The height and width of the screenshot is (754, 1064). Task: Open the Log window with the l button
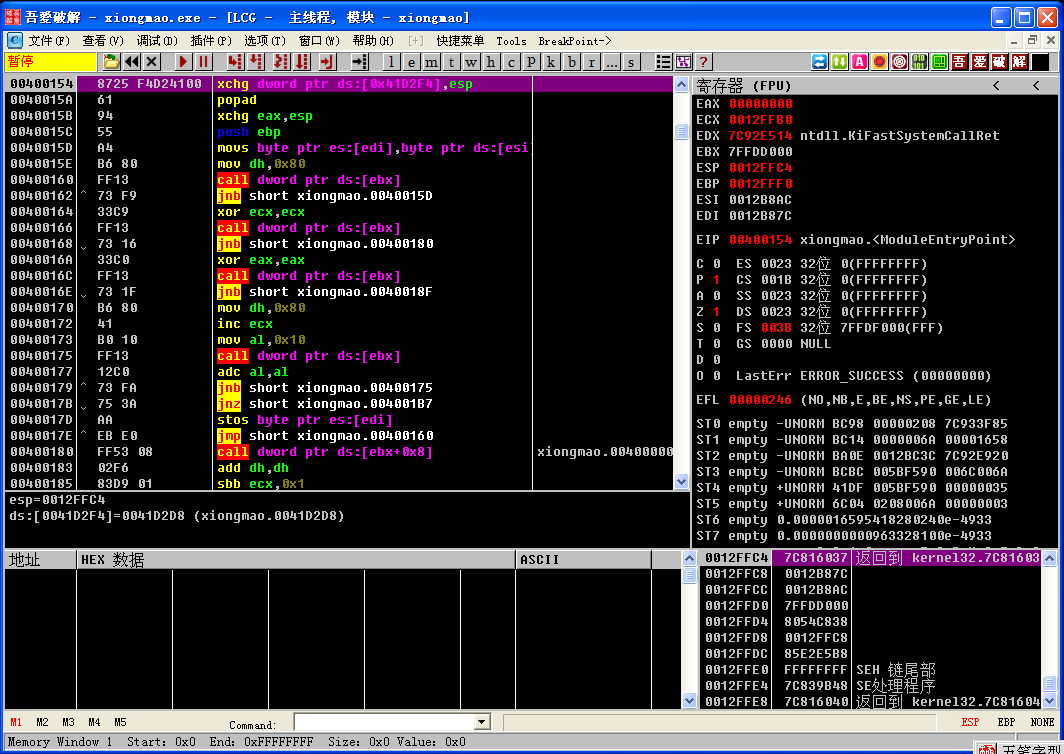[391, 62]
